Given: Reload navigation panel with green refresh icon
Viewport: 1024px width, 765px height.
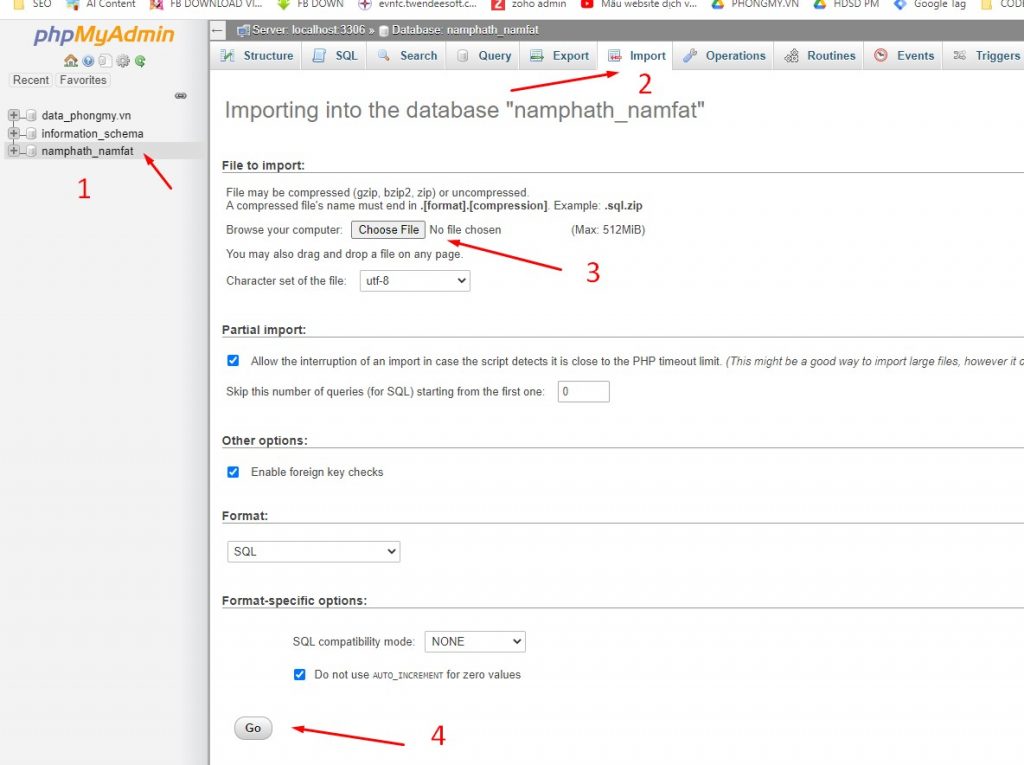Looking at the screenshot, I should [140, 61].
